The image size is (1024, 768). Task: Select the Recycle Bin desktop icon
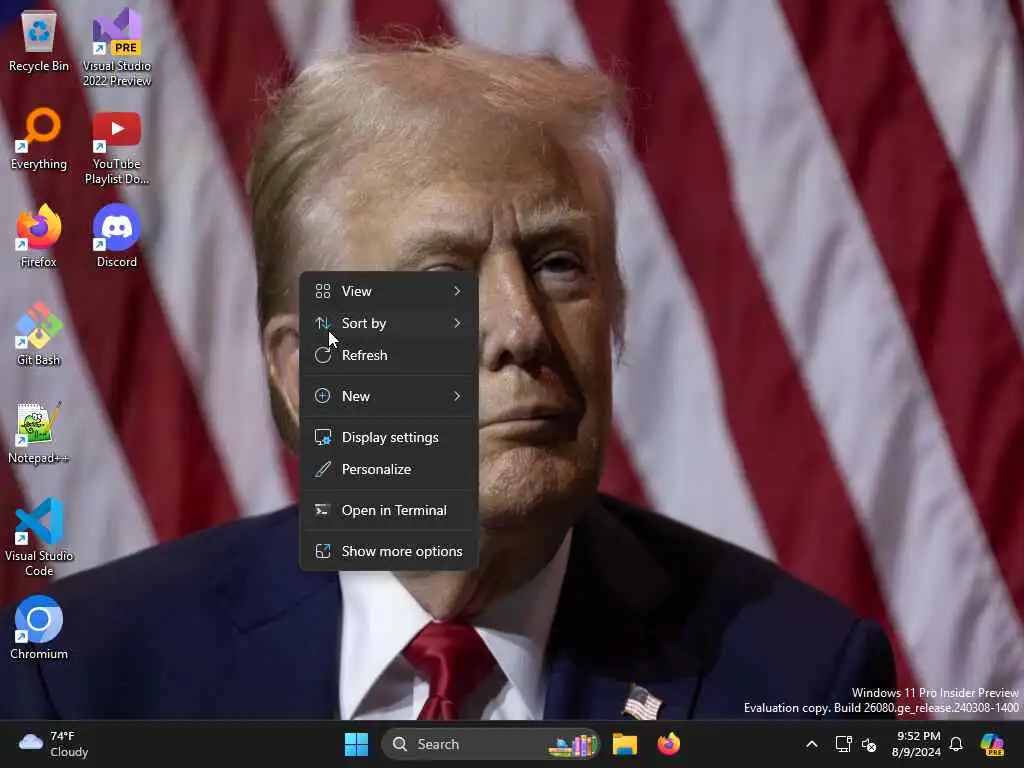tap(39, 41)
